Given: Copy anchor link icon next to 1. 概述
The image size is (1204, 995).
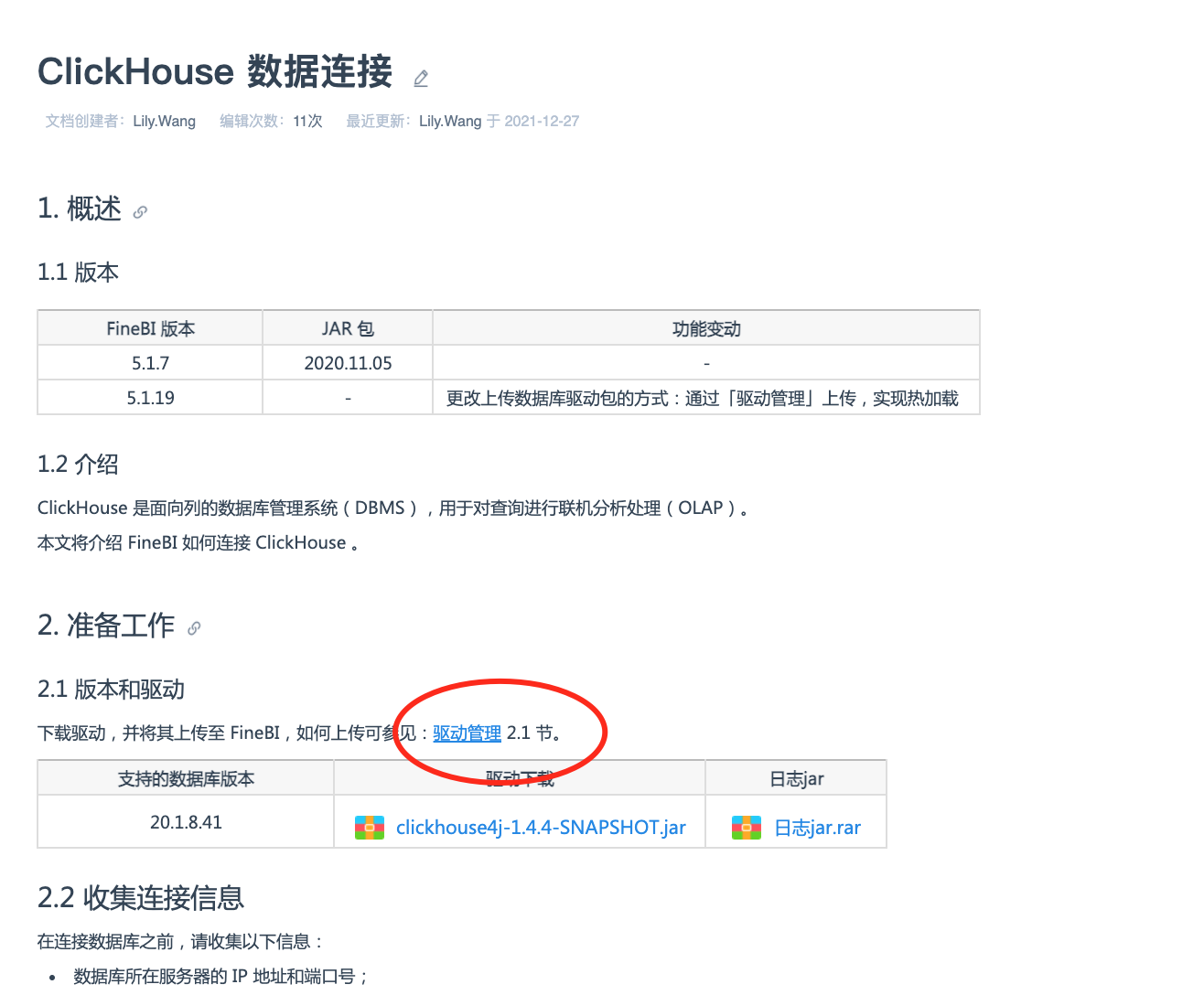Looking at the screenshot, I should tap(140, 212).
